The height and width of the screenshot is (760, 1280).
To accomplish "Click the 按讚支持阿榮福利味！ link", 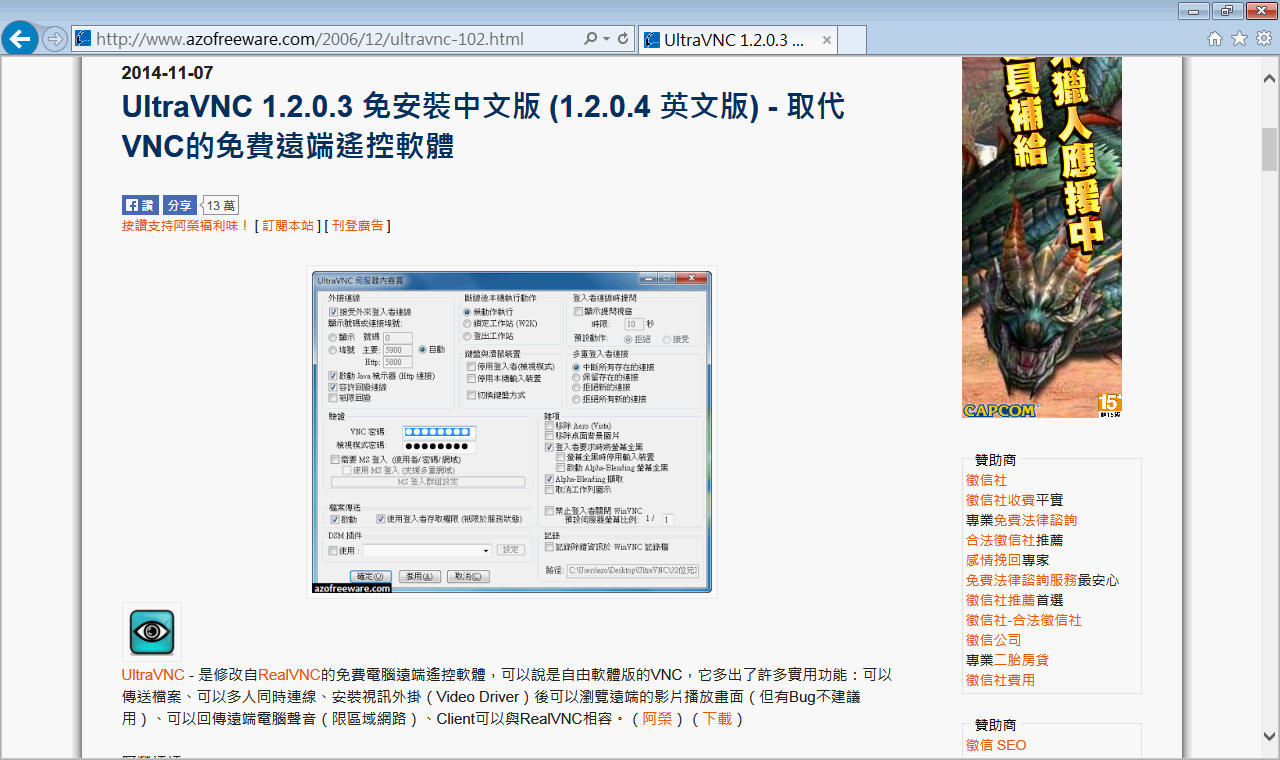I will [186, 226].
